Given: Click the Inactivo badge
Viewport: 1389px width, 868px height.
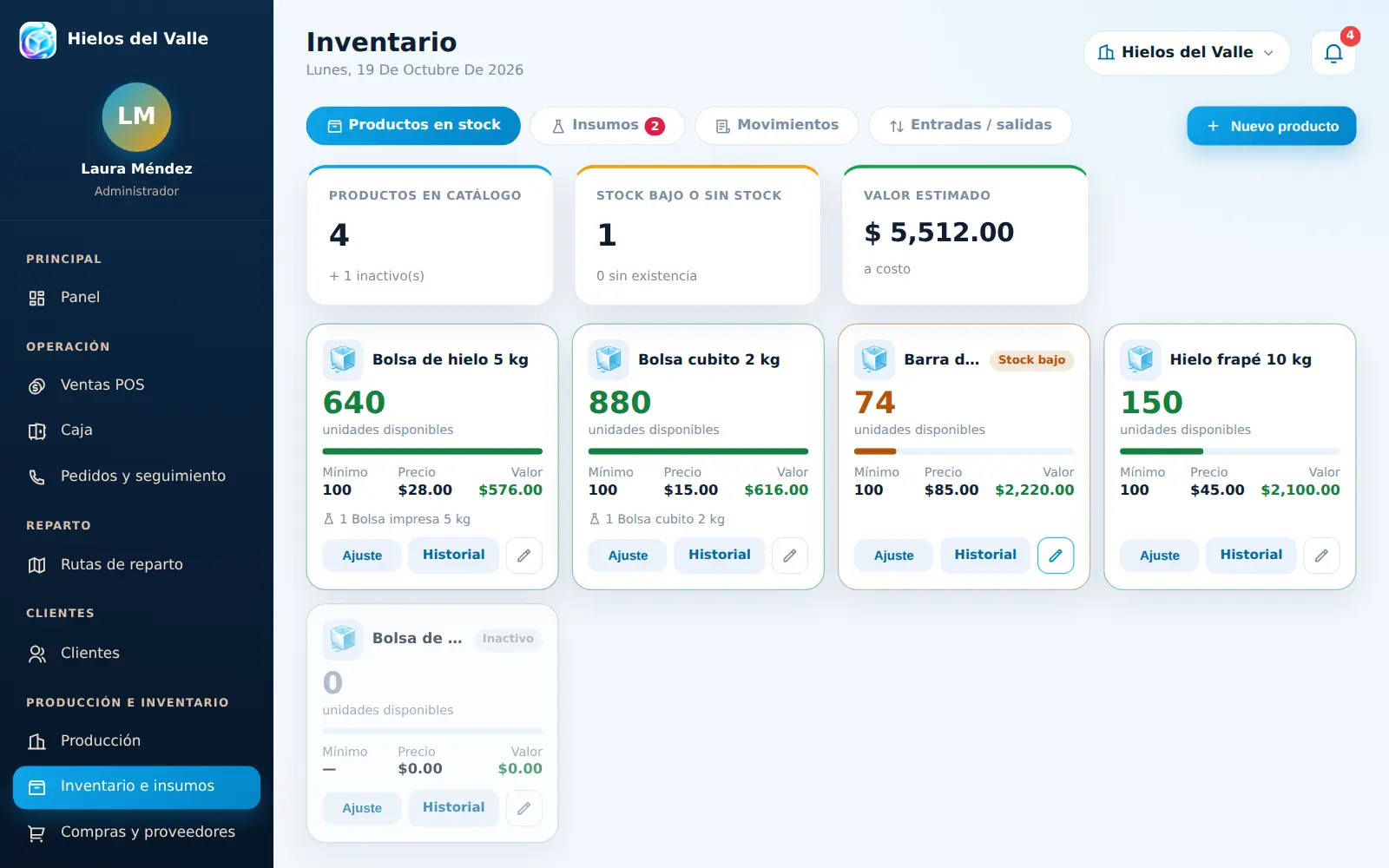Looking at the screenshot, I should click(508, 639).
